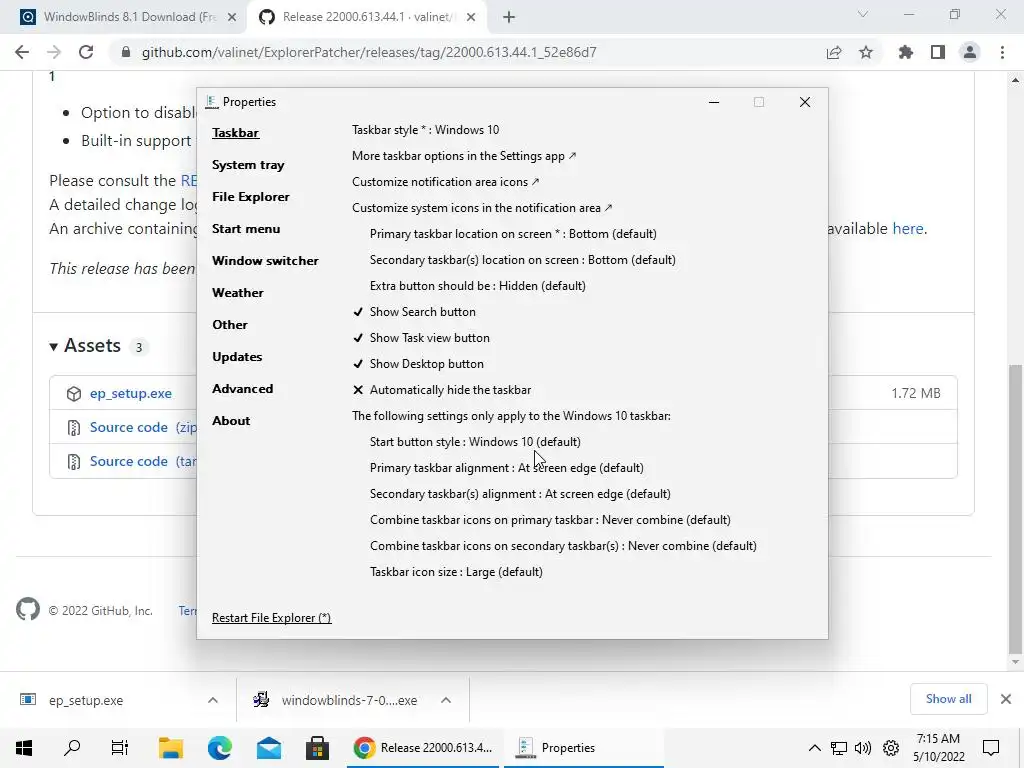Change Primary taskbar location on screen
The image size is (1024, 768).
pos(513,234)
